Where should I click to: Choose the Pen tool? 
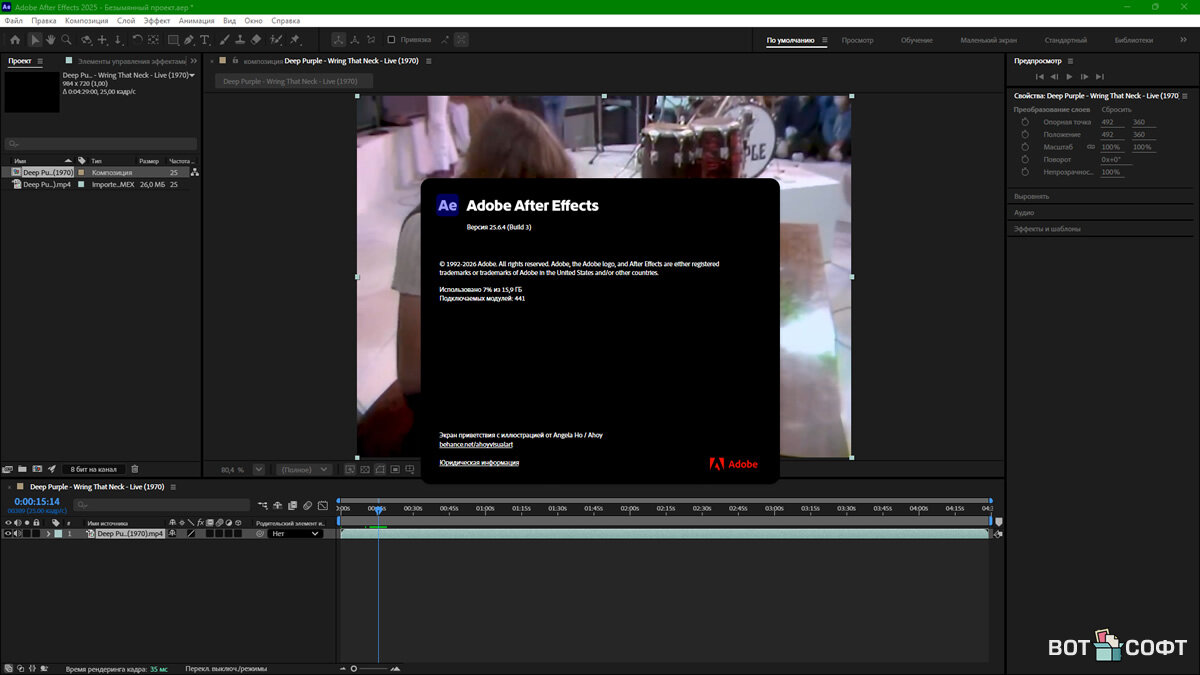(189, 40)
